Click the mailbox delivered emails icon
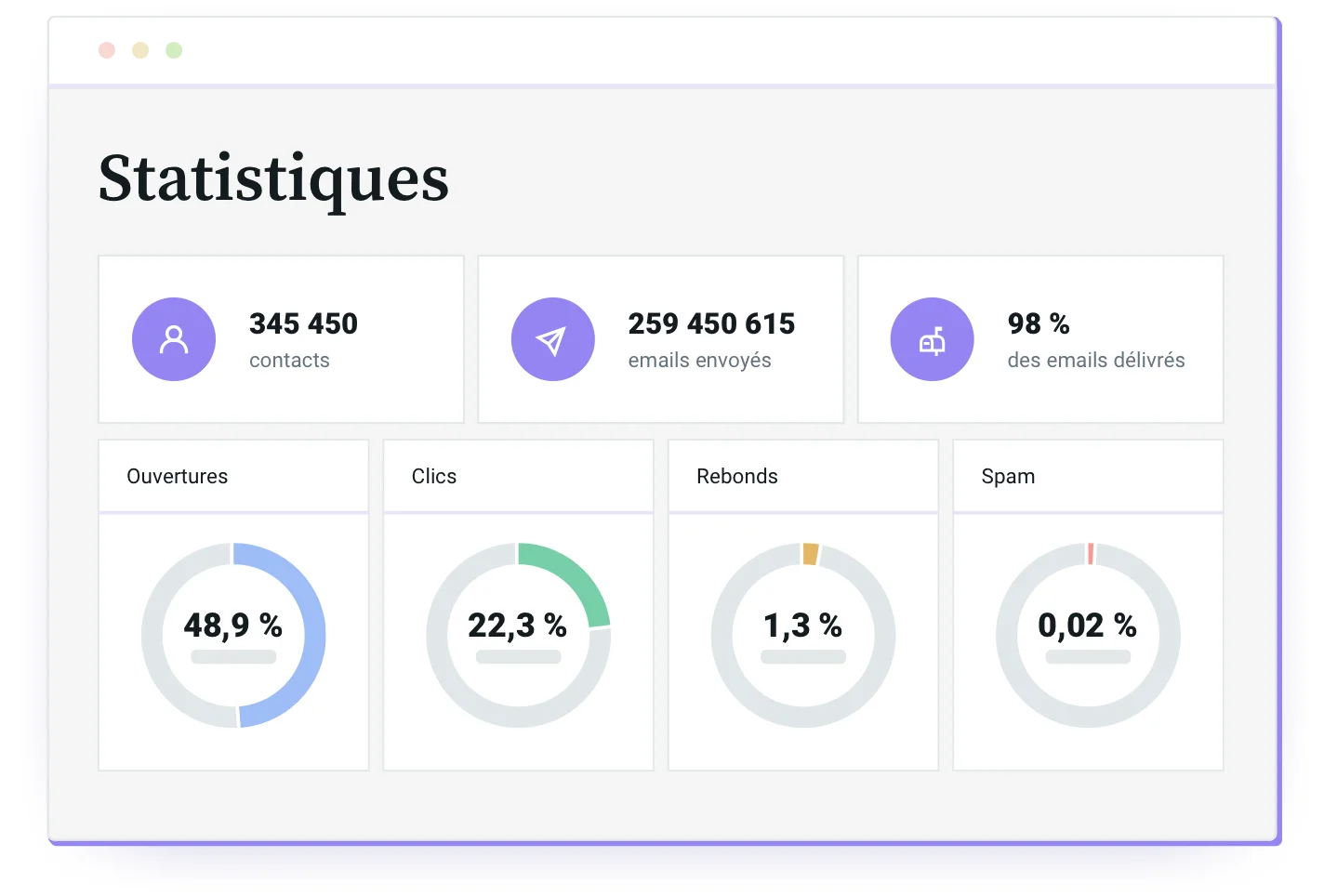 [x=932, y=339]
